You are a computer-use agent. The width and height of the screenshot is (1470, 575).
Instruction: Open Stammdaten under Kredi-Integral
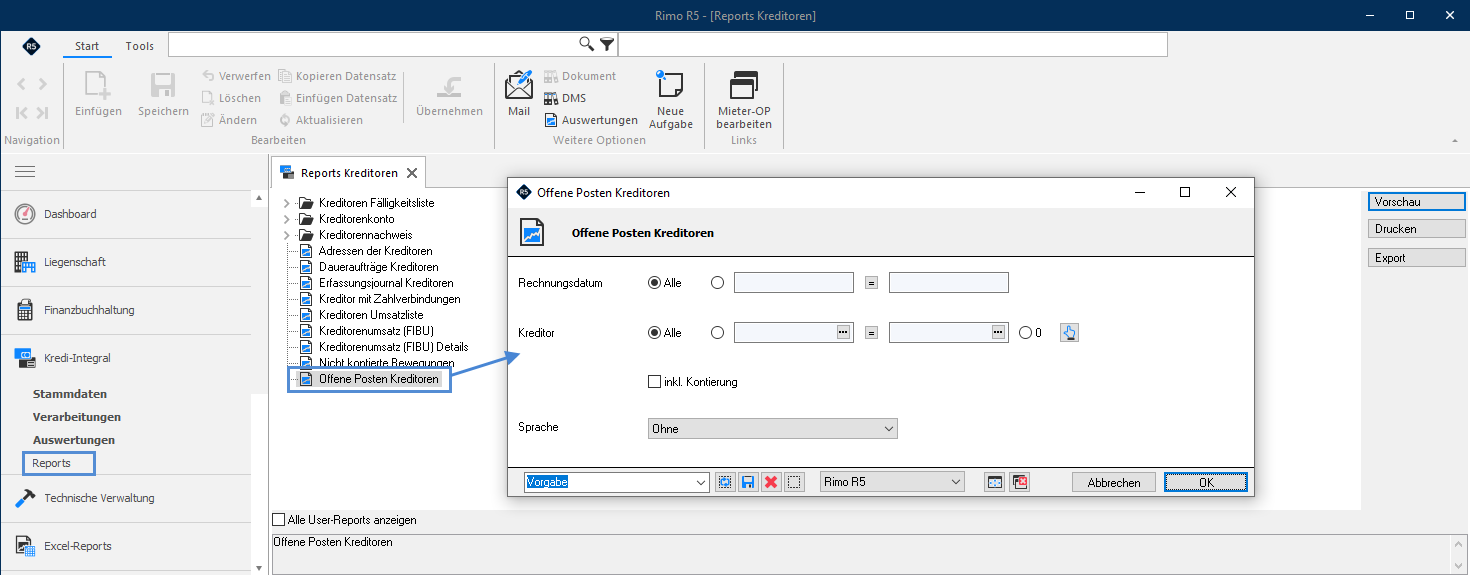70,394
